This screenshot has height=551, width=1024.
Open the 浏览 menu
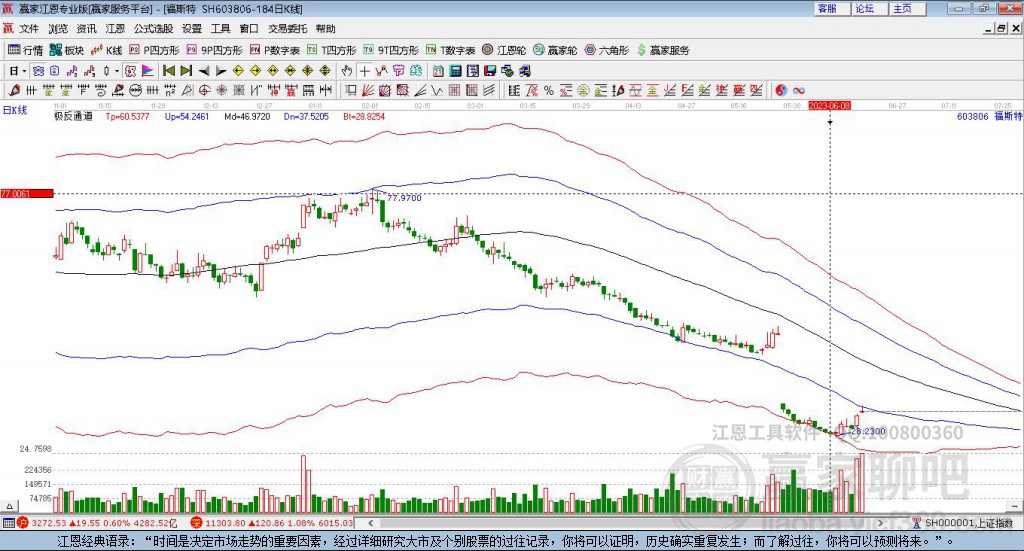click(57, 29)
